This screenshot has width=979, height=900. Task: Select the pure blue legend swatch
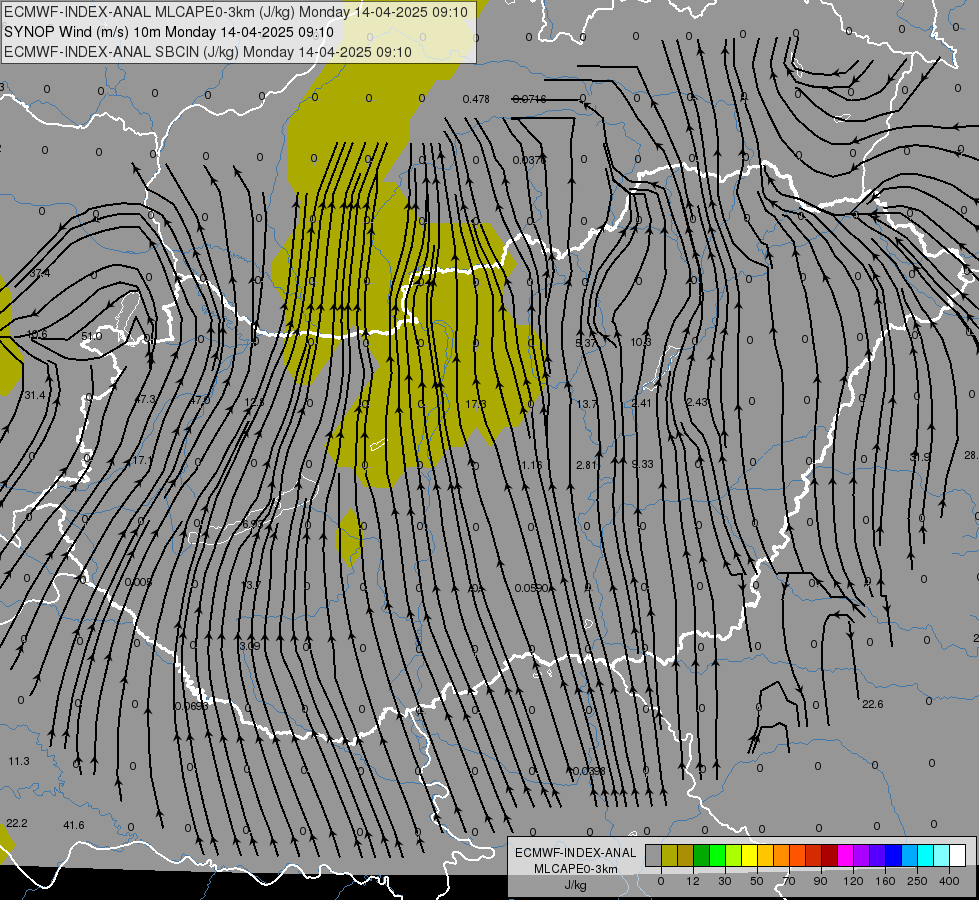point(894,856)
